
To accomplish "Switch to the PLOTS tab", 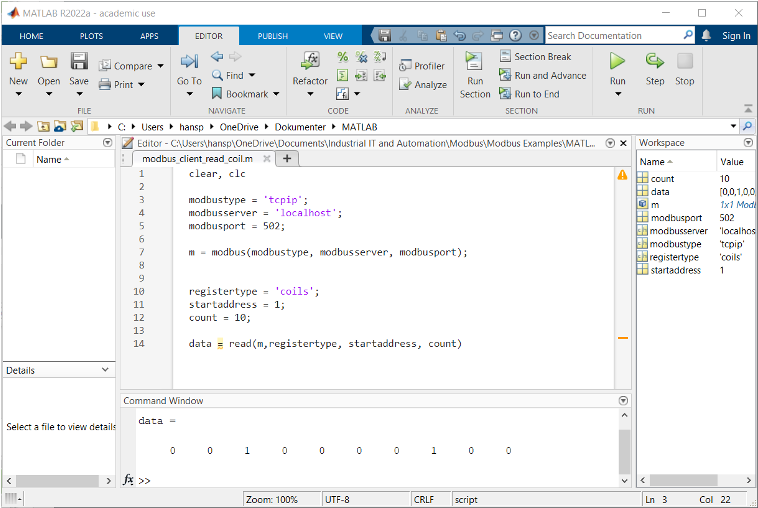I will point(91,36).
